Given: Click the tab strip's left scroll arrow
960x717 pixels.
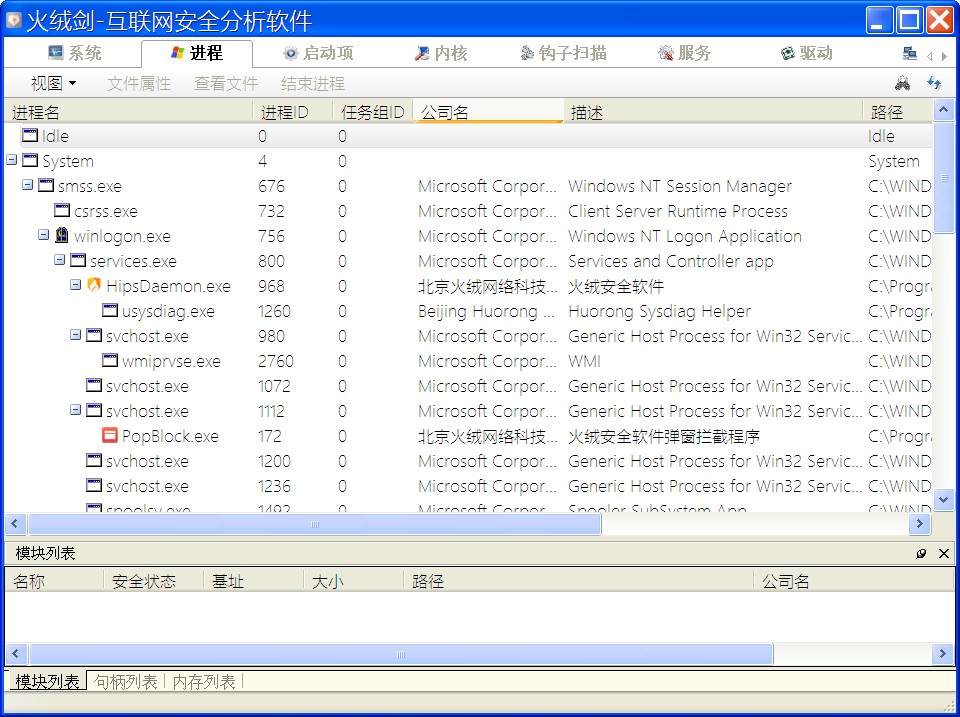Looking at the screenshot, I should coord(930,56).
